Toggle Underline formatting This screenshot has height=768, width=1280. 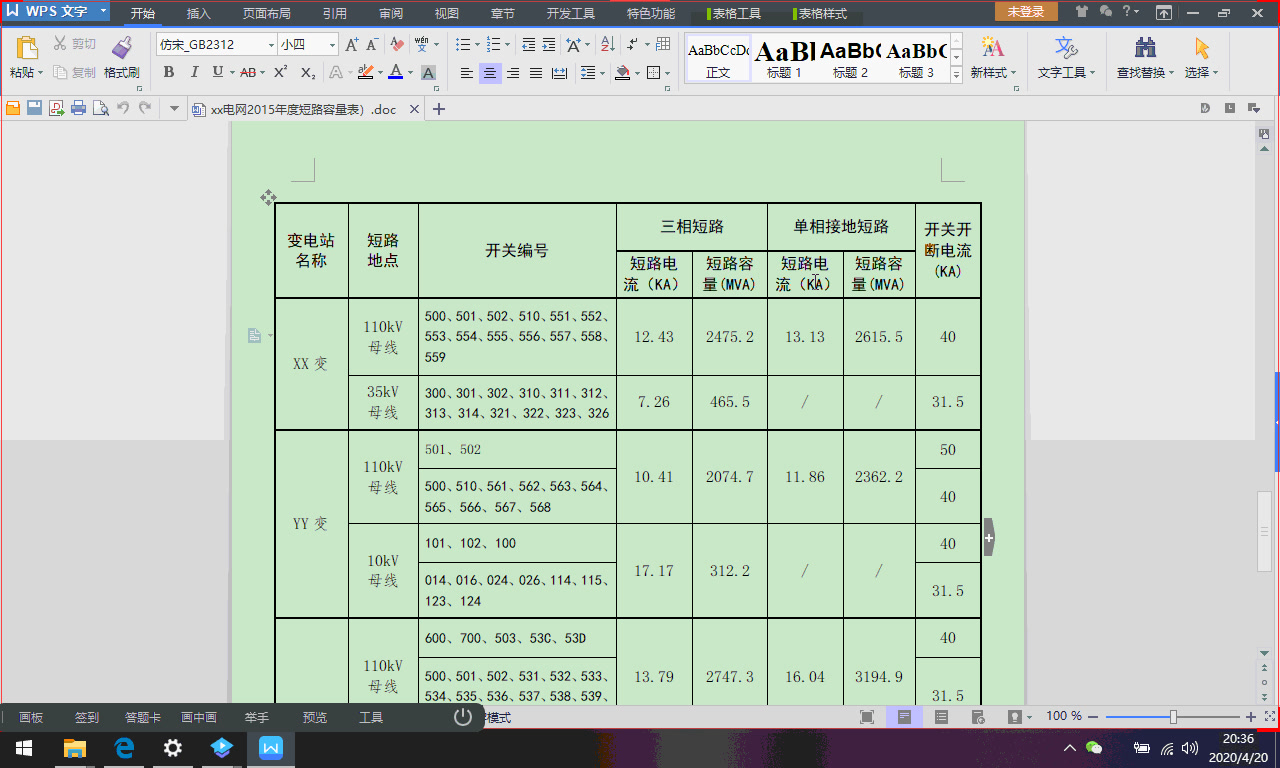click(217, 72)
